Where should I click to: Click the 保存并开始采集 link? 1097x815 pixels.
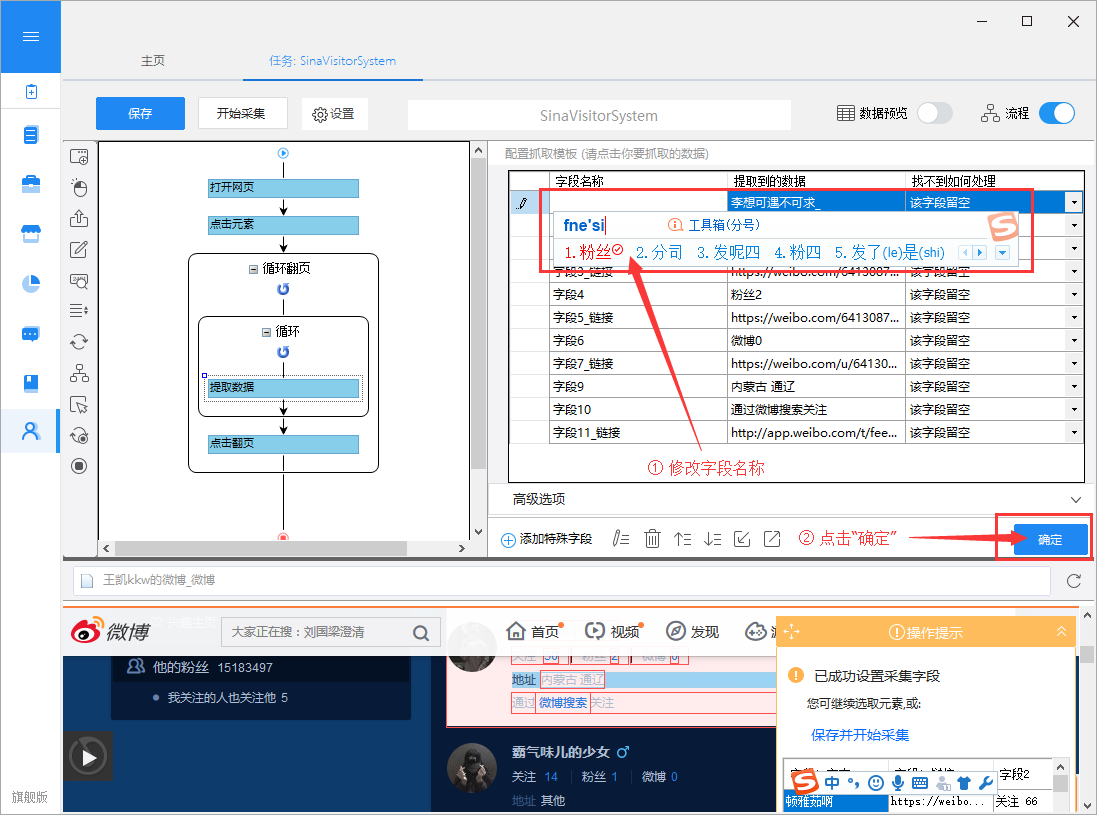pyautogui.click(x=860, y=735)
